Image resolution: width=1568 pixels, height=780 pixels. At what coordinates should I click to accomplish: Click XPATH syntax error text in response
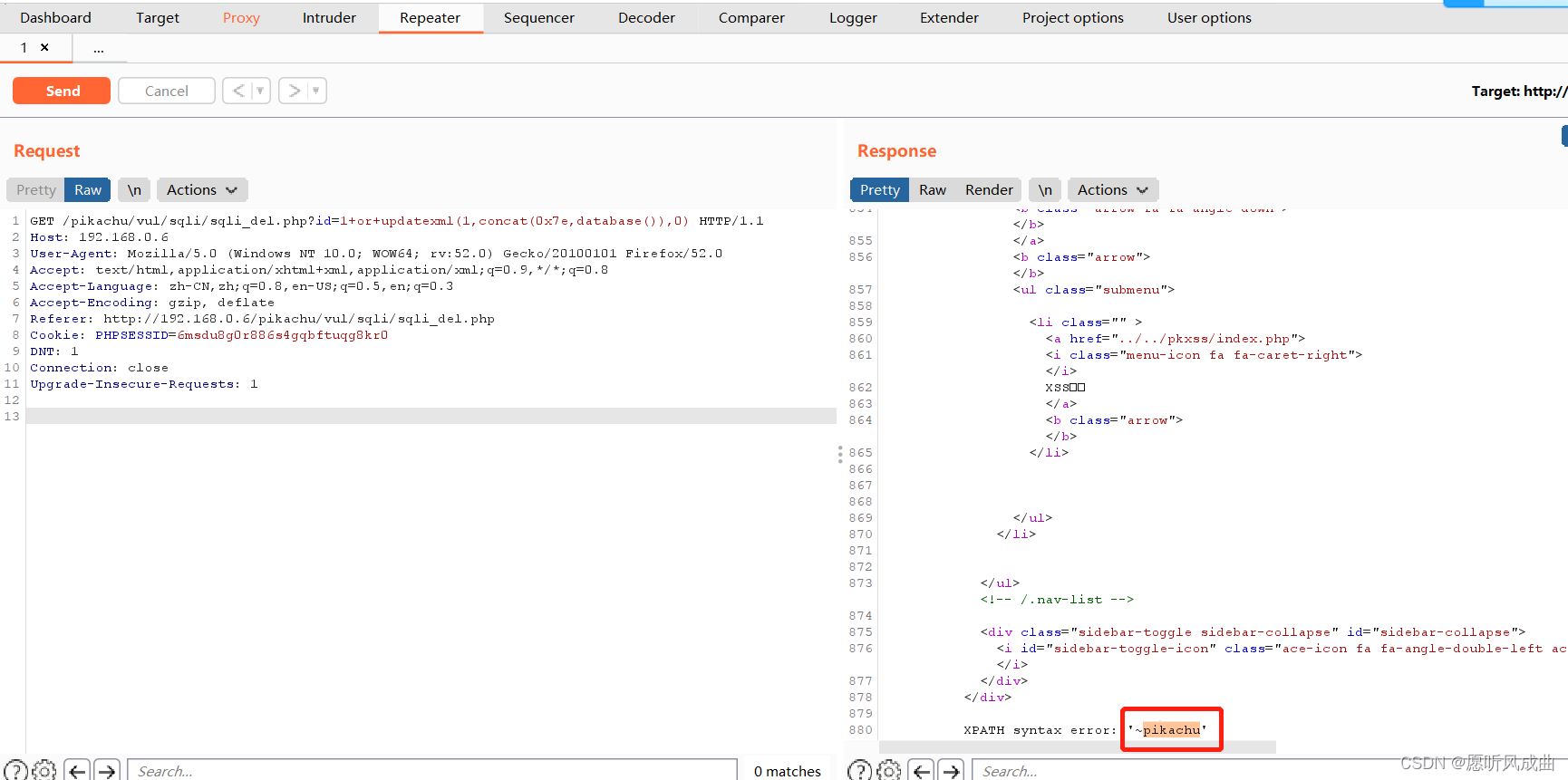1040,730
